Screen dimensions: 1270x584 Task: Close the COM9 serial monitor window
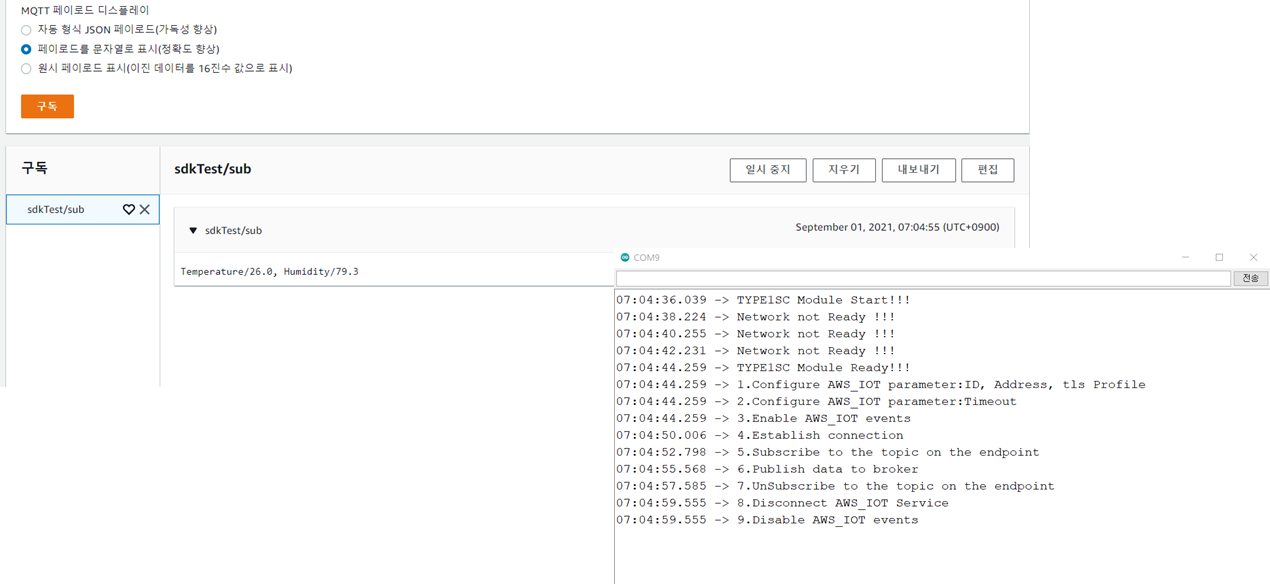click(1253, 258)
